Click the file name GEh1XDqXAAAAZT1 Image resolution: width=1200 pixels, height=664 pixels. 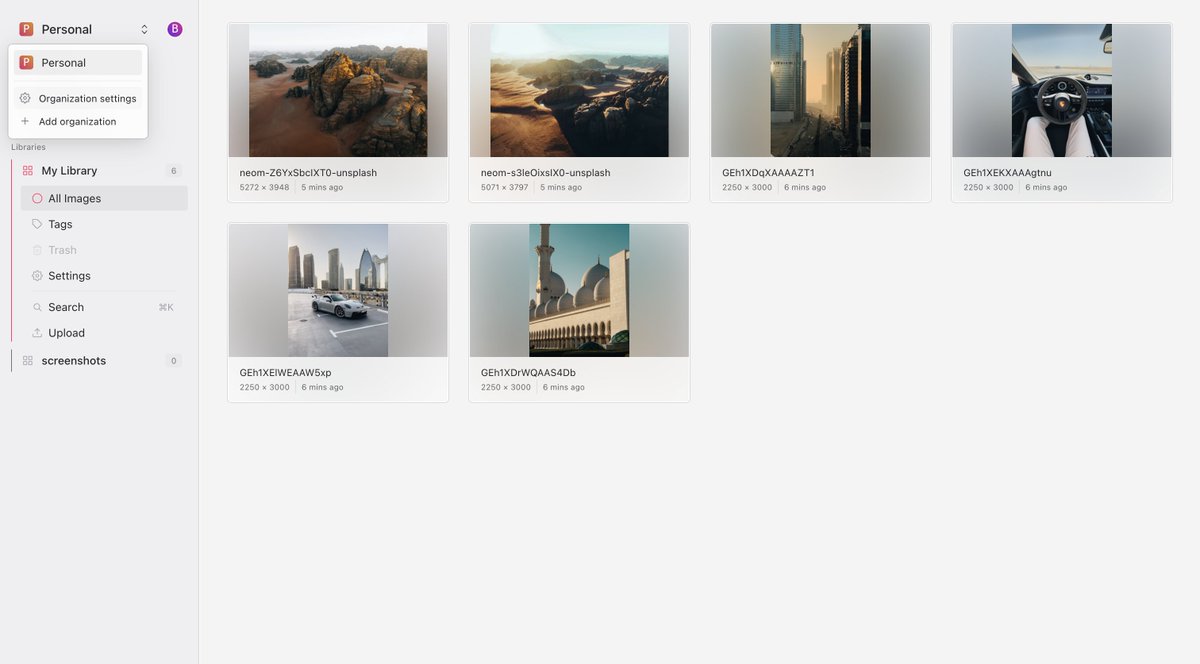point(768,173)
